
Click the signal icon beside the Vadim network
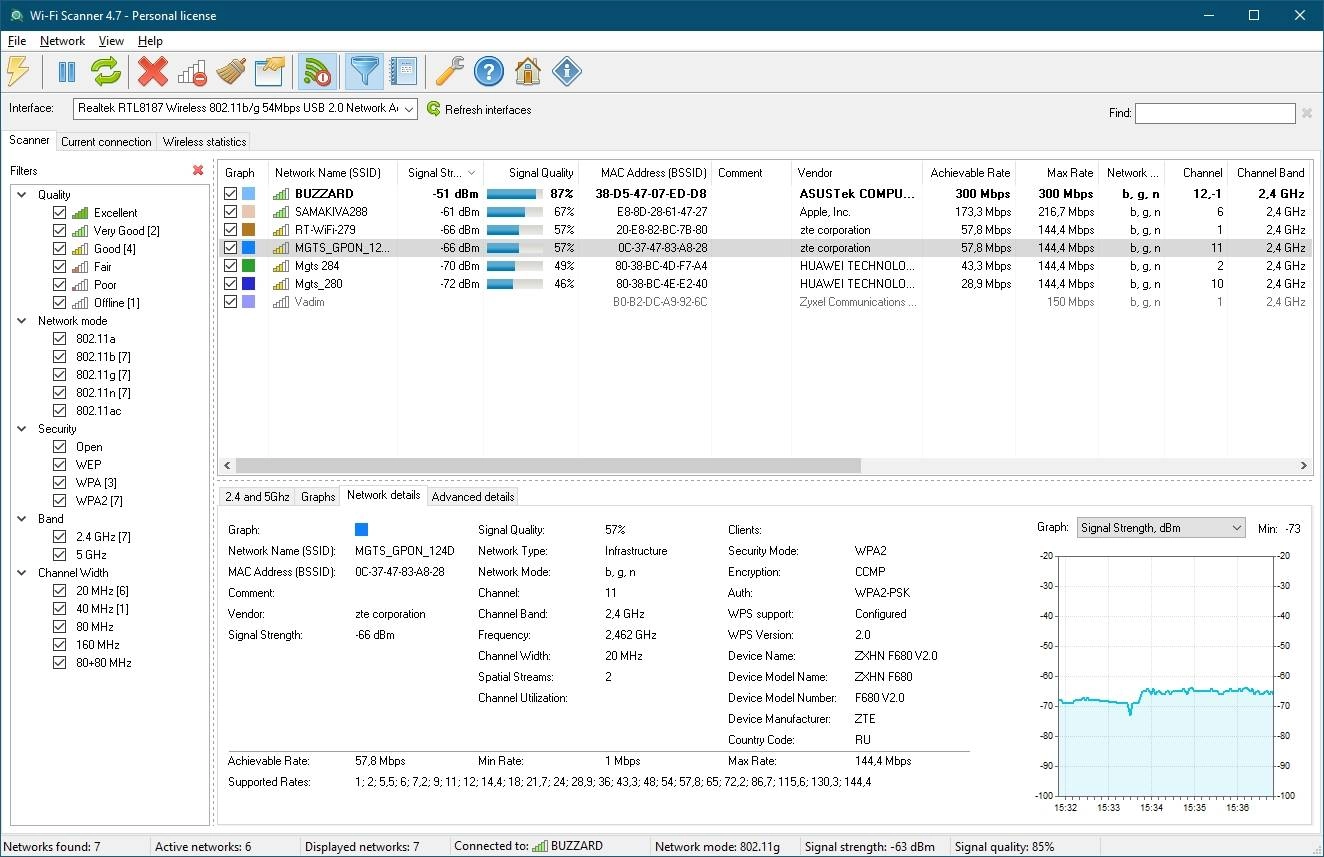(x=282, y=302)
